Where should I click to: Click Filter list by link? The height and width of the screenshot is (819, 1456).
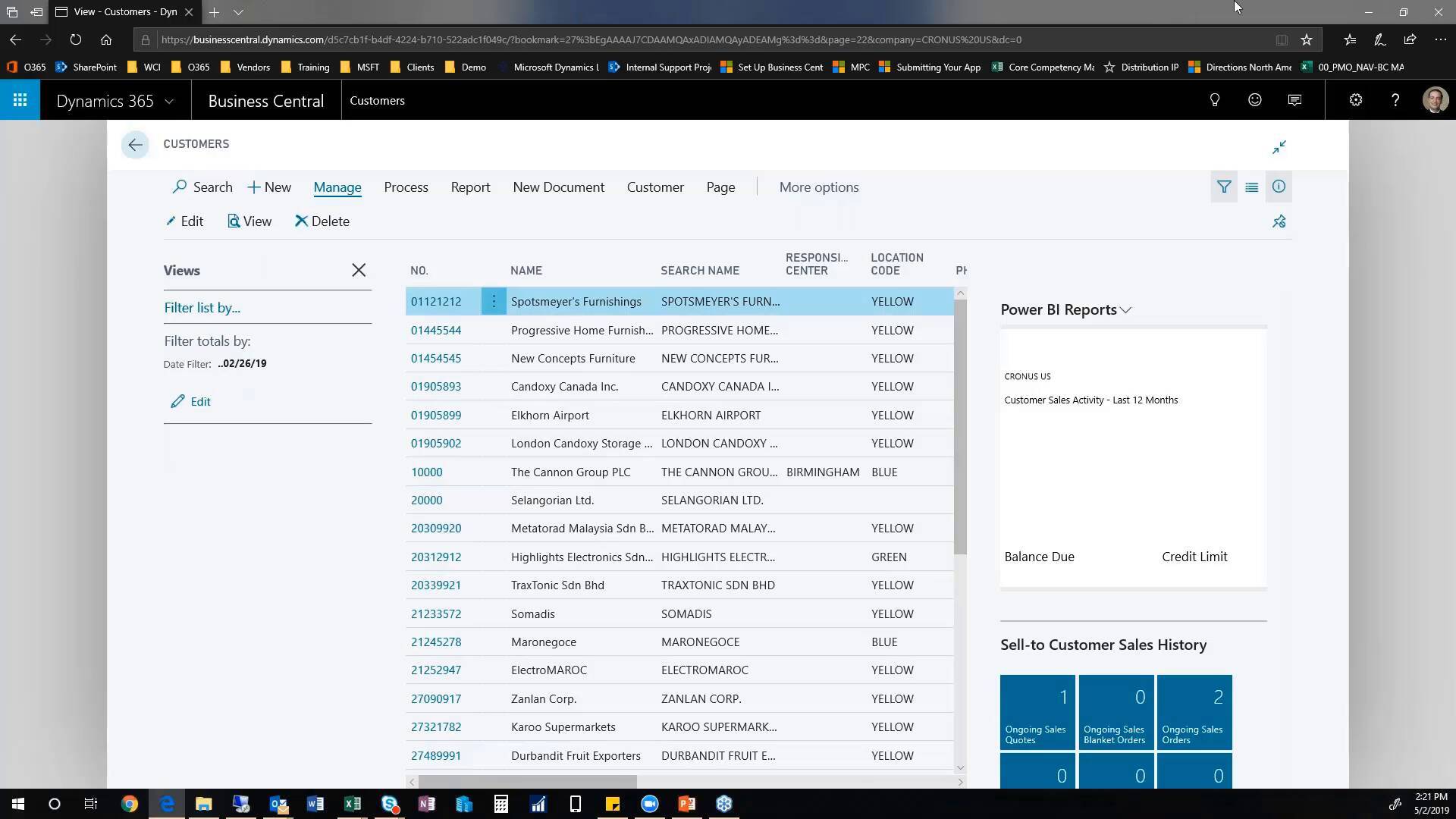[x=202, y=307]
